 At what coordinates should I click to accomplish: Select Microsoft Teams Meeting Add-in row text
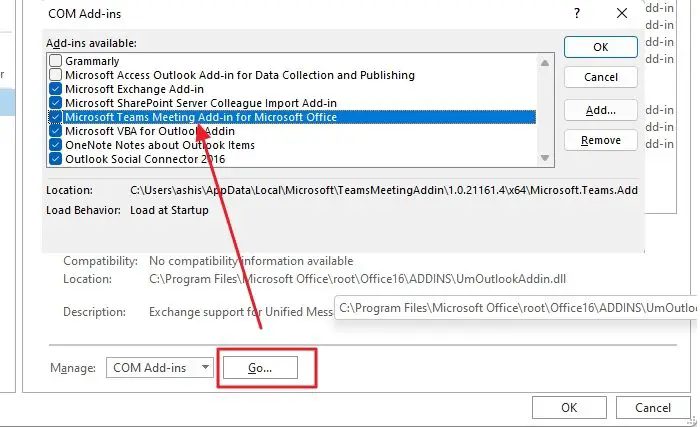(201, 117)
